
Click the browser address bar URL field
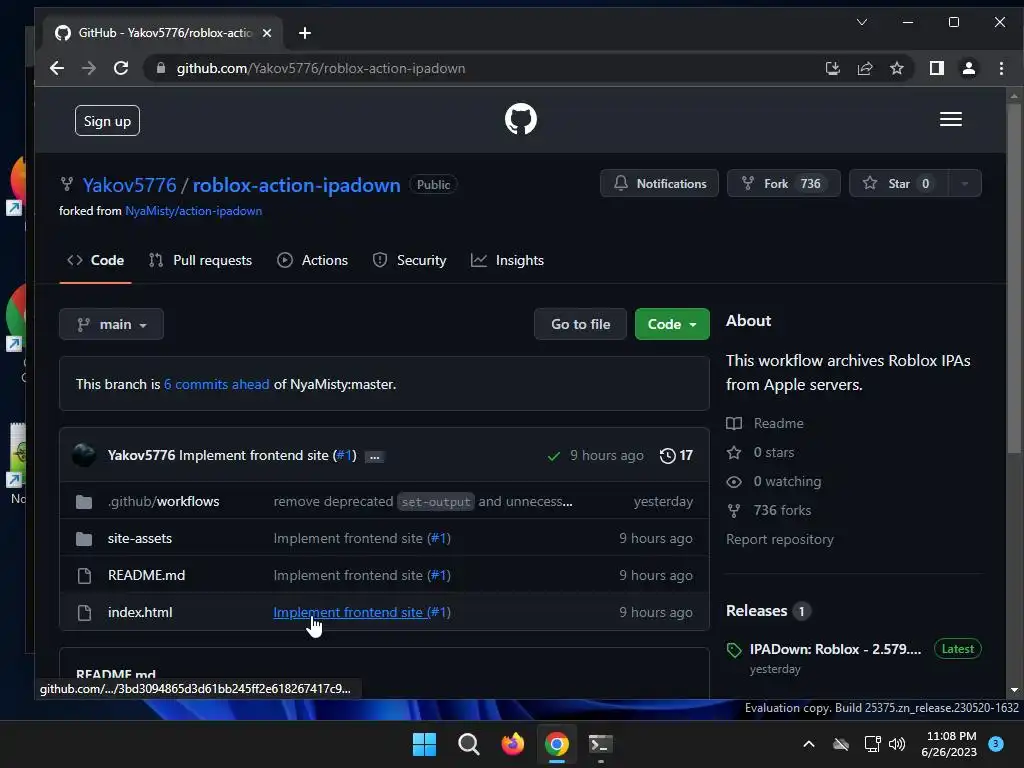[483, 68]
